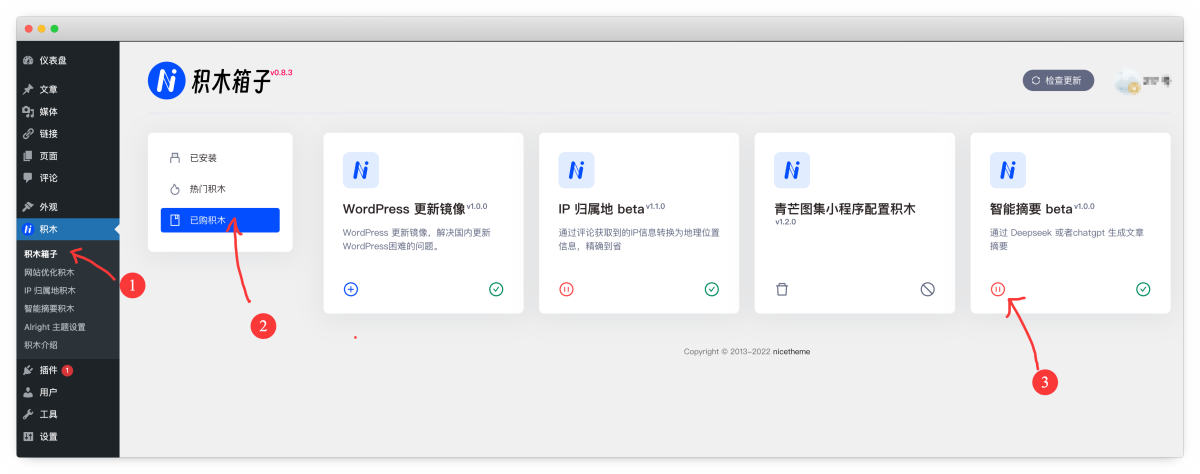Click the speech bubble icon beside 评论
The width and height of the screenshot is (1200, 474).
28,178
